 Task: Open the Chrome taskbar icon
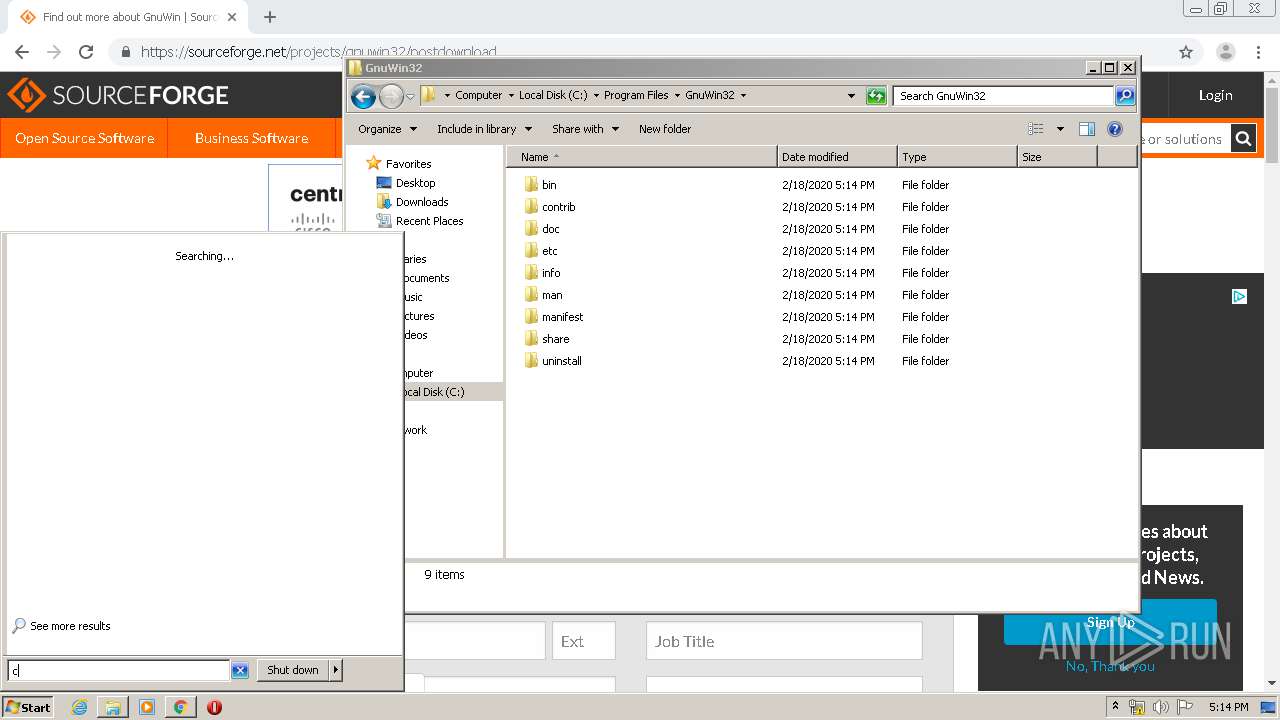180,707
